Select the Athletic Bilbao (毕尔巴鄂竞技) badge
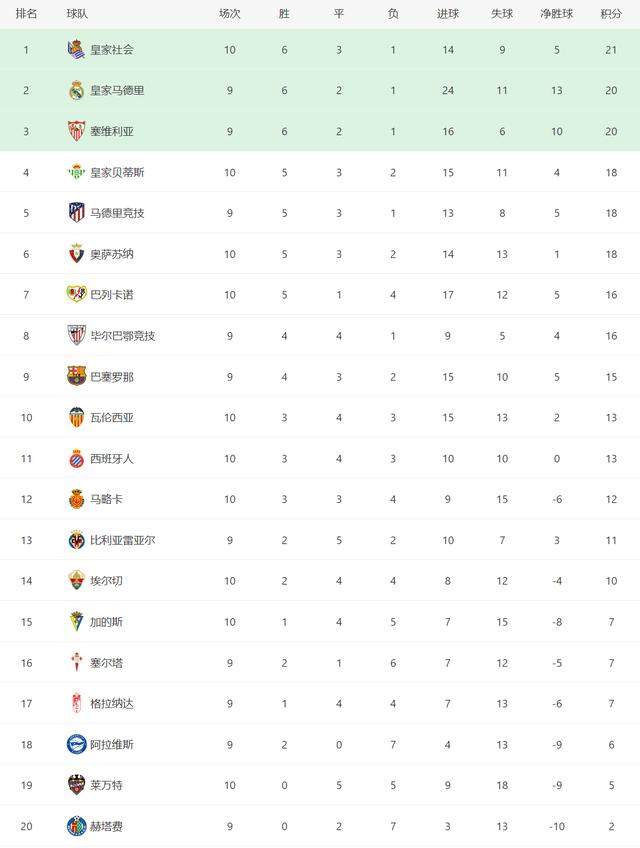 pyautogui.click(x=76, y=335)
